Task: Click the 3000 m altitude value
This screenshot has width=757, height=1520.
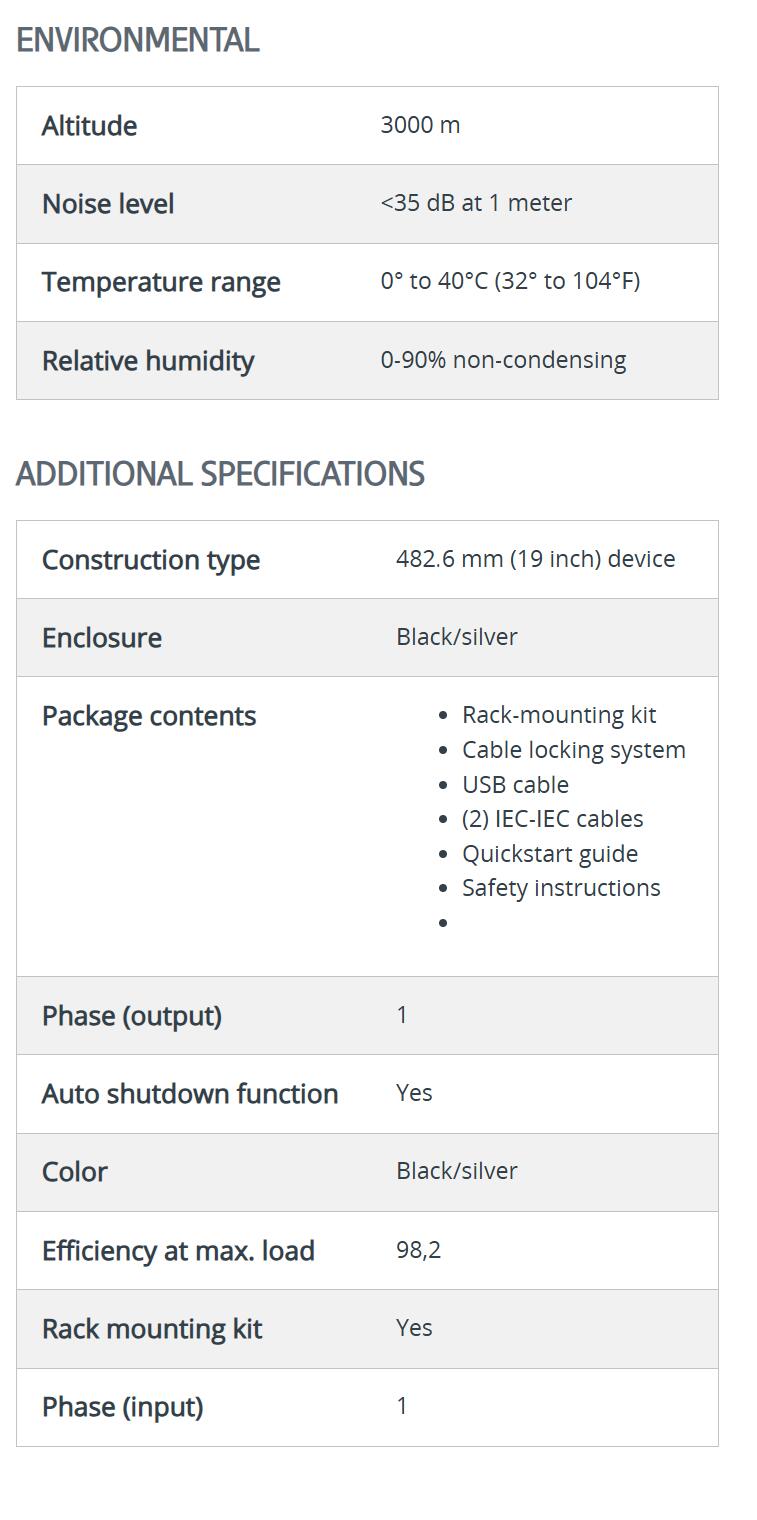Action: coord(420,125)
